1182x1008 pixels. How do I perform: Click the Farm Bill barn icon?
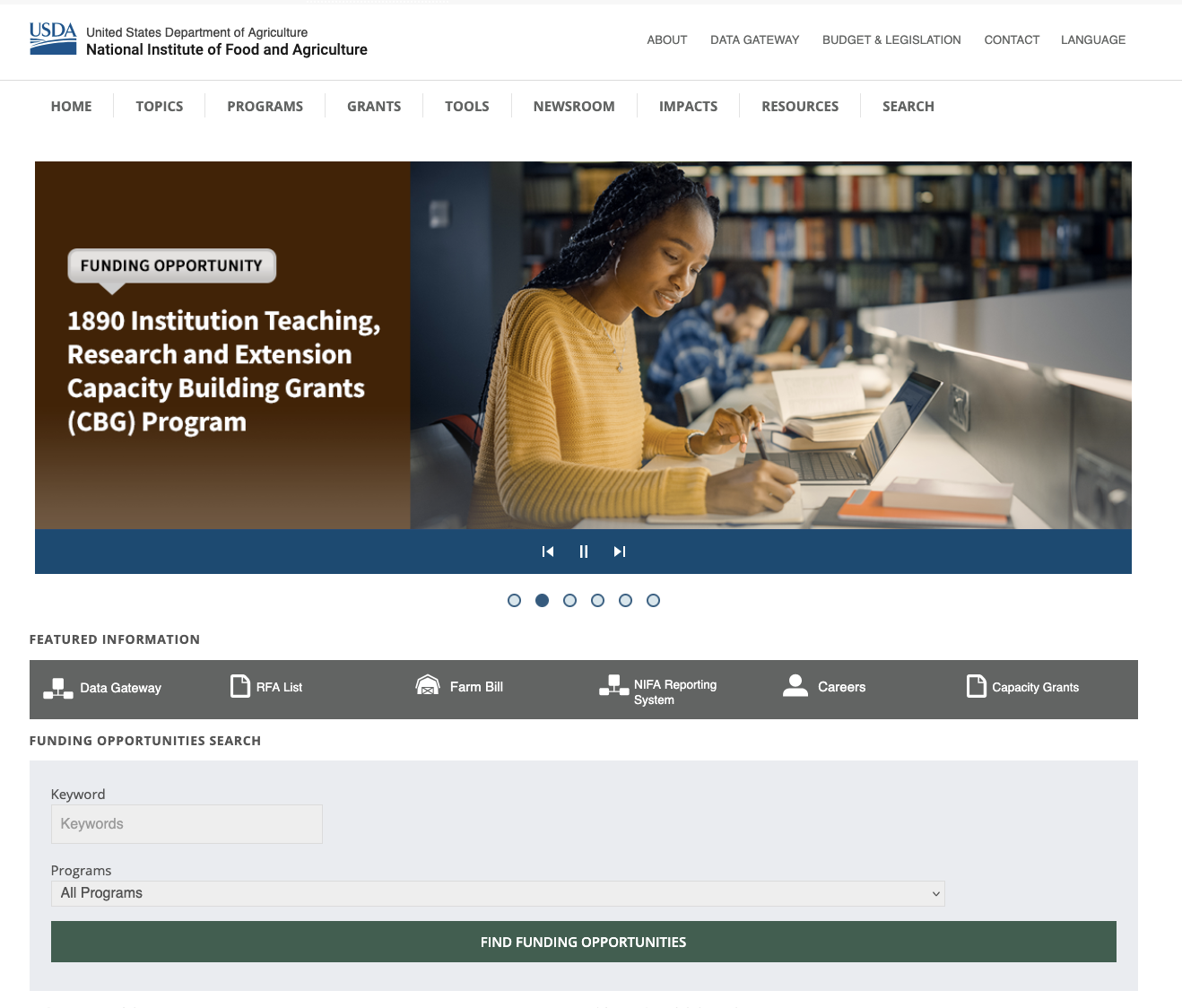click(x=428, y=685)
